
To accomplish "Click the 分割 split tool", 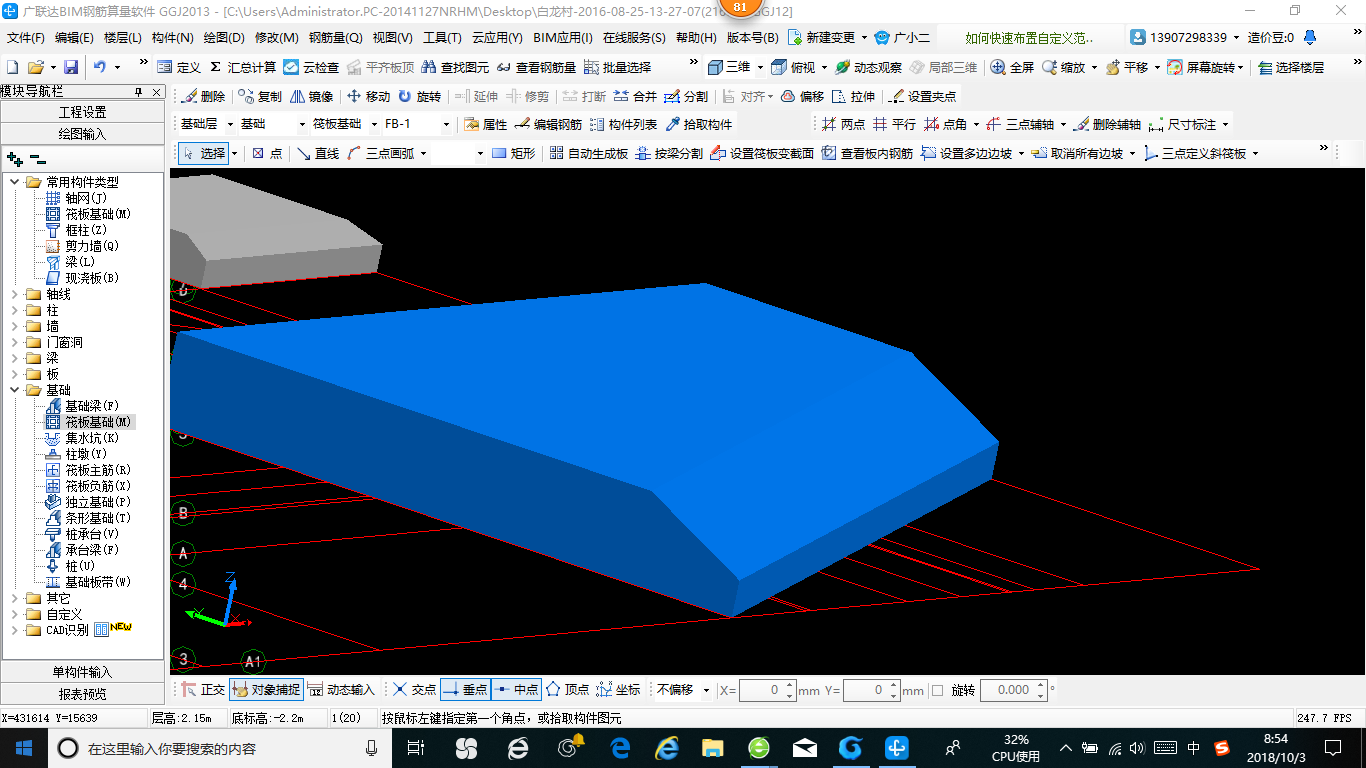I will click(x=686, y=96).
